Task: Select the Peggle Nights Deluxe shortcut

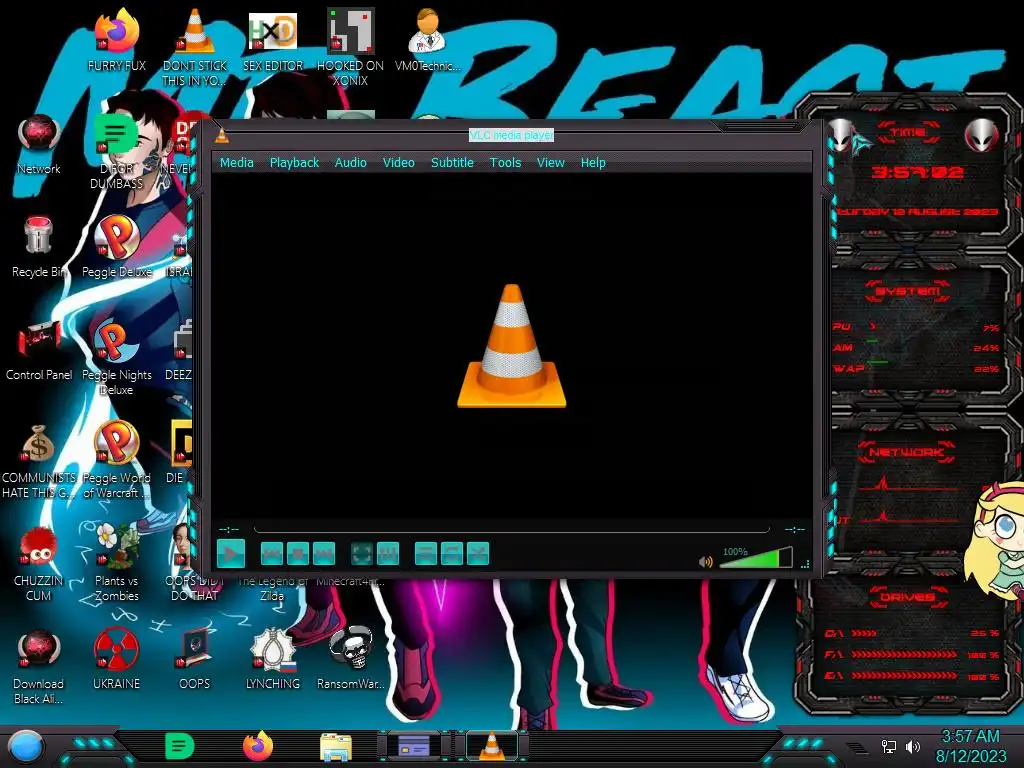Action: click(x=116, y=358)
